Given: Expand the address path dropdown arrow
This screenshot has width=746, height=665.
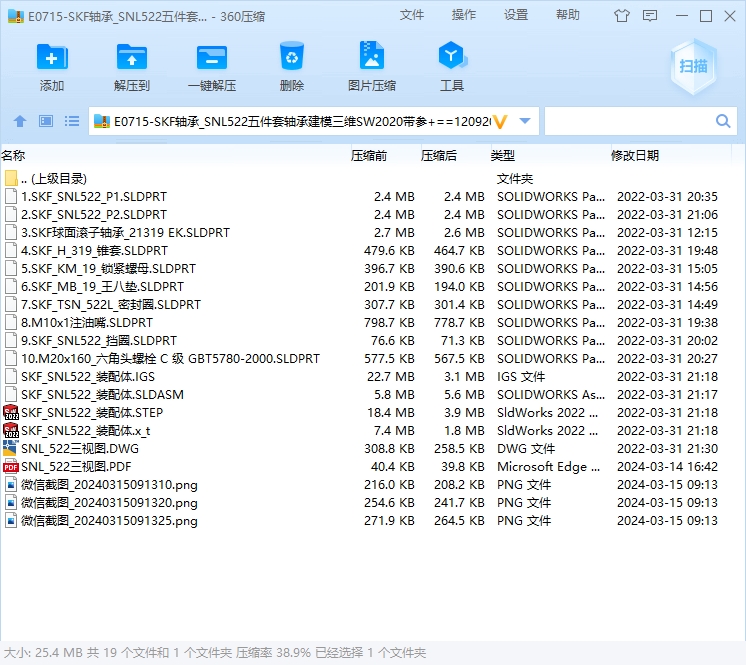Looking at the screenshot, I should click(525, 121).
